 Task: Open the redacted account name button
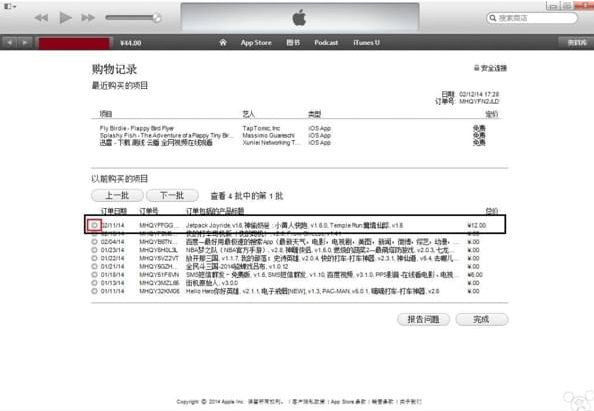point(74,43)
